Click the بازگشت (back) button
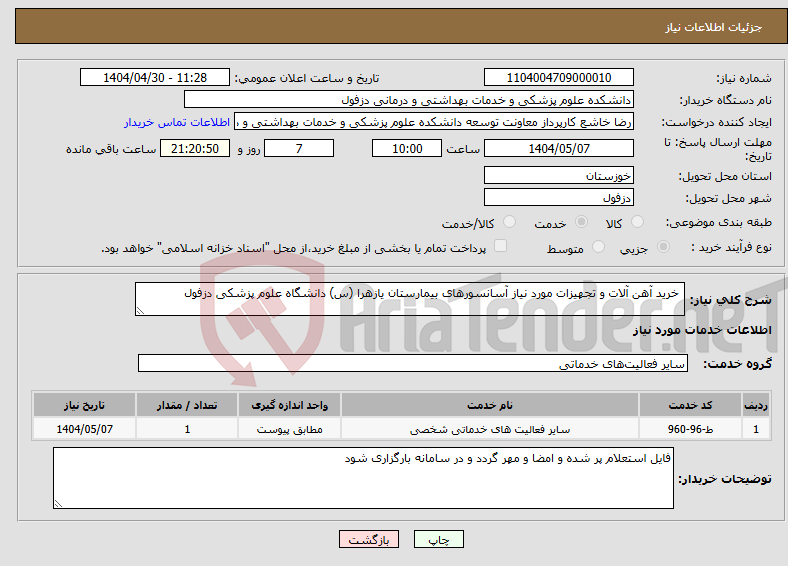This screenshot has height=566, width=788. coord(369,539)
